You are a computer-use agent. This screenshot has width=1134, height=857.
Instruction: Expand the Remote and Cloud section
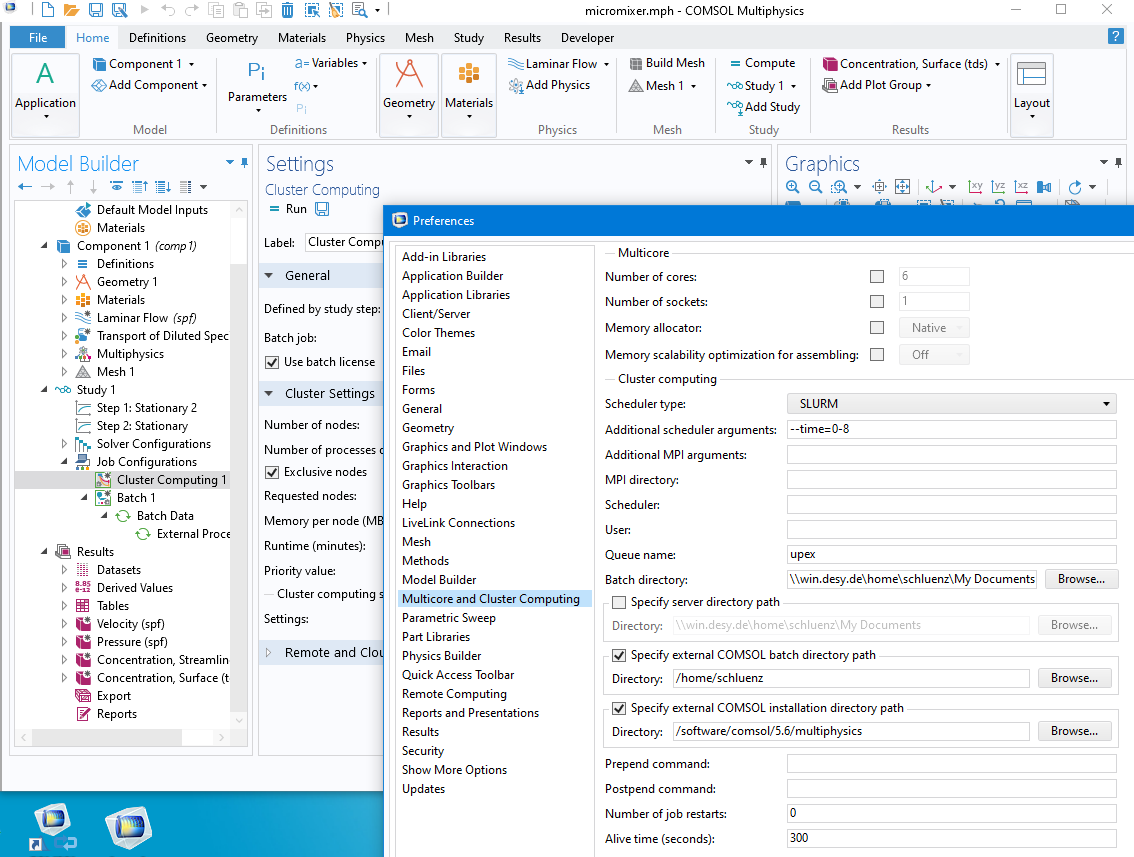(x=269, y=652)
